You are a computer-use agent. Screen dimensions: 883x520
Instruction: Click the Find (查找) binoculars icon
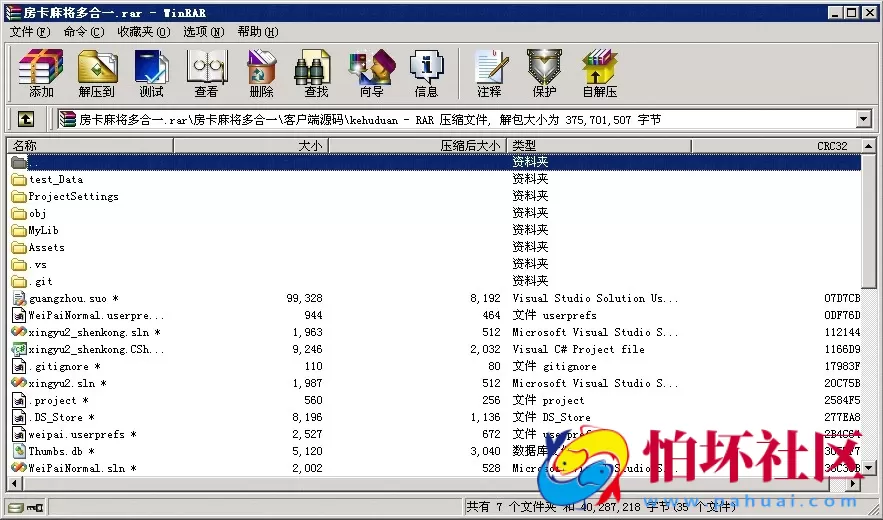coord(314,73)
